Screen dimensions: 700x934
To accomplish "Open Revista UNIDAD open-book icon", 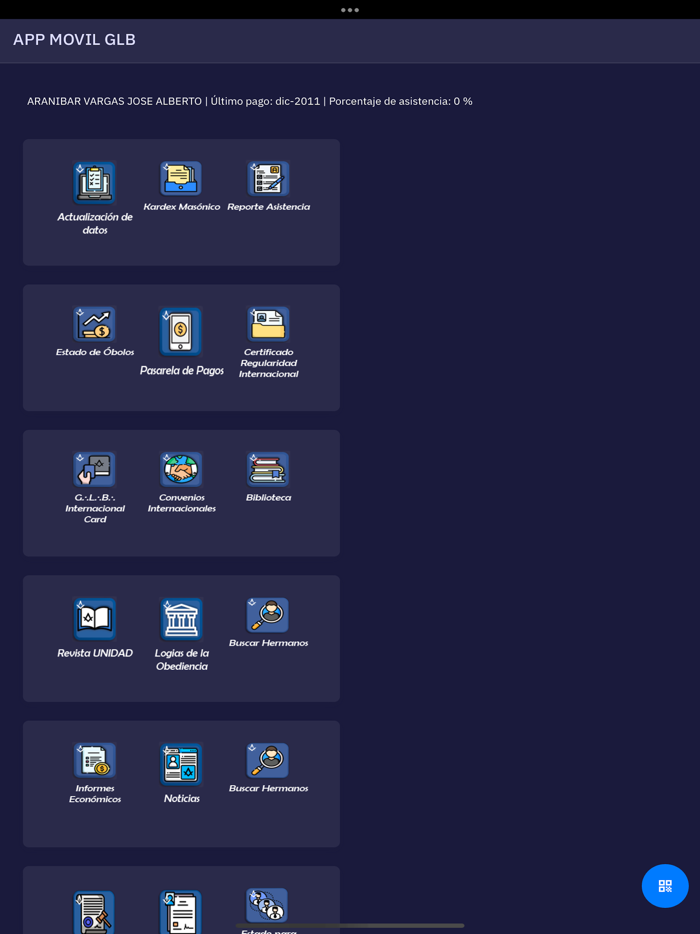I will pyautogui.click(x=94, y=618).
